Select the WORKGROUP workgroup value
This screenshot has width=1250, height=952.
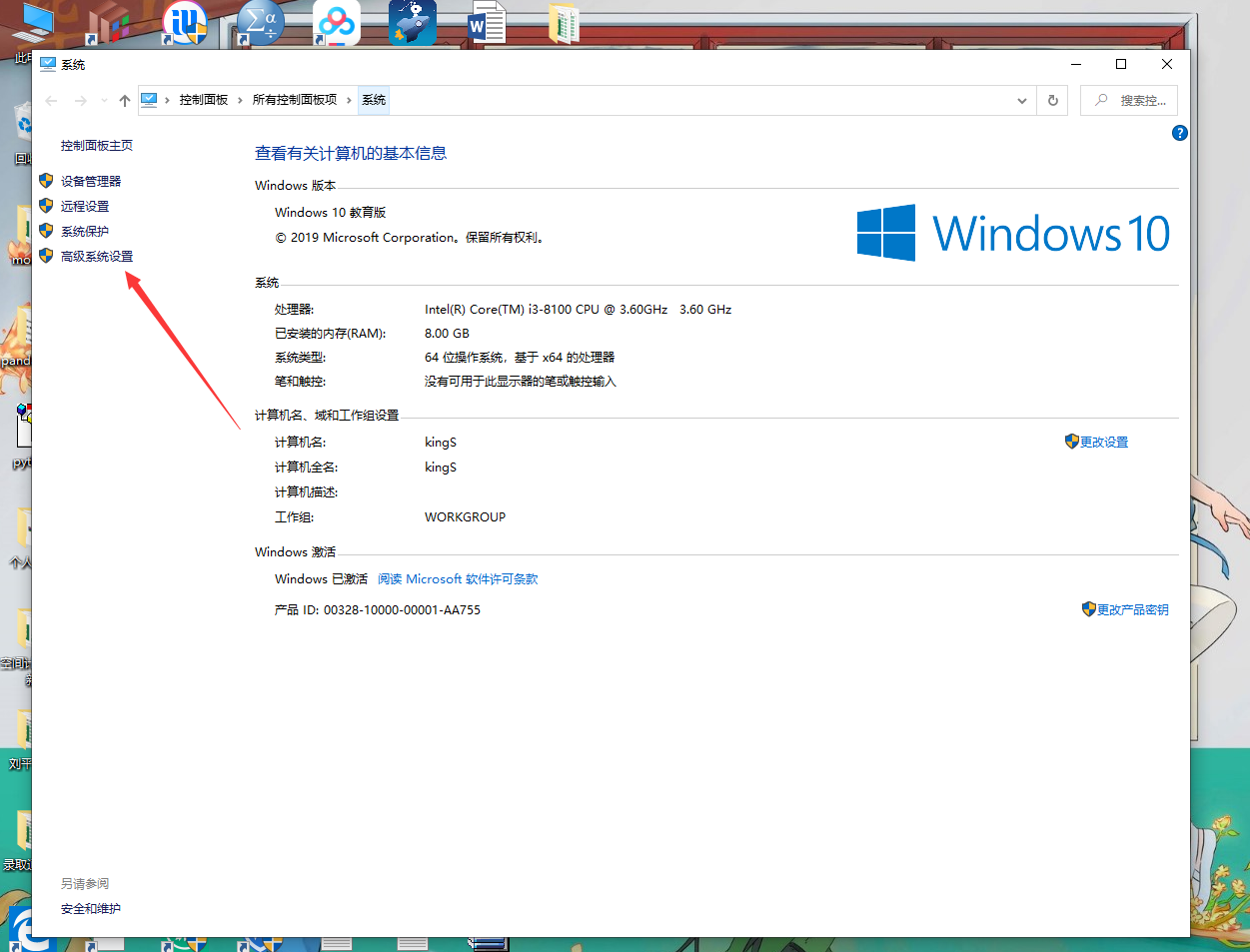(465, 517)
